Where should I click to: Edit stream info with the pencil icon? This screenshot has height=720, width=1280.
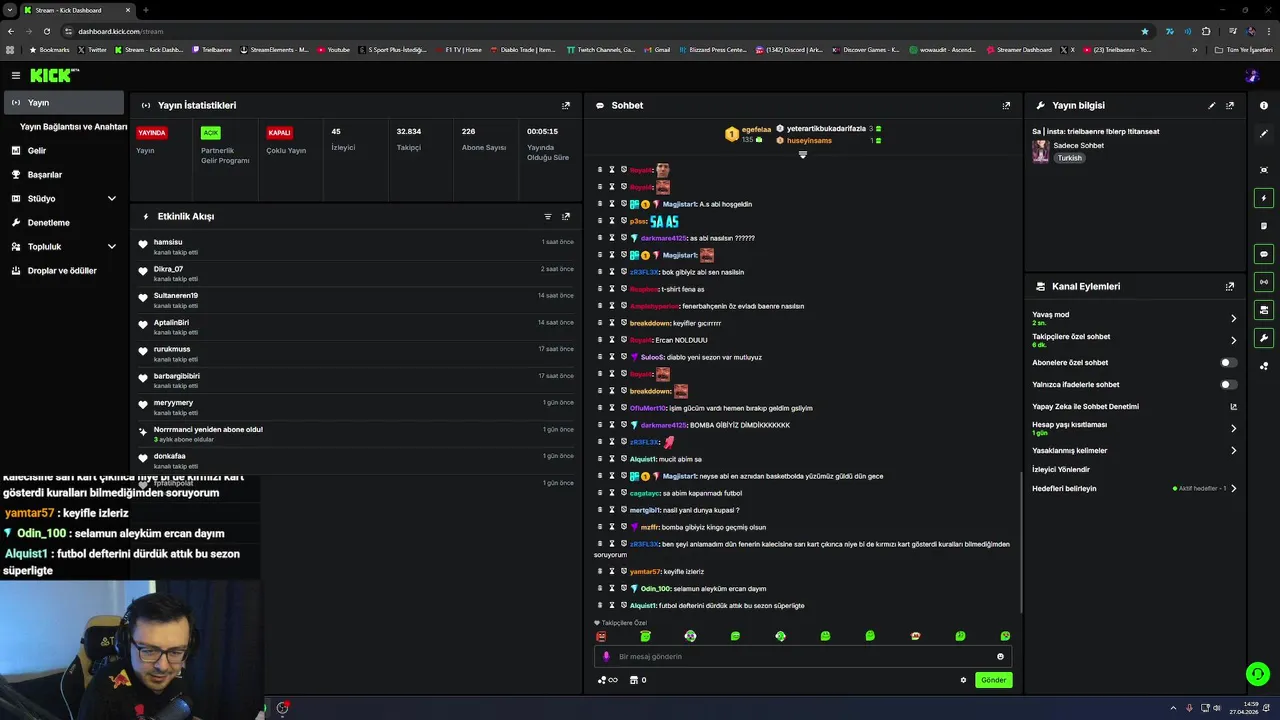(1212, 105)
